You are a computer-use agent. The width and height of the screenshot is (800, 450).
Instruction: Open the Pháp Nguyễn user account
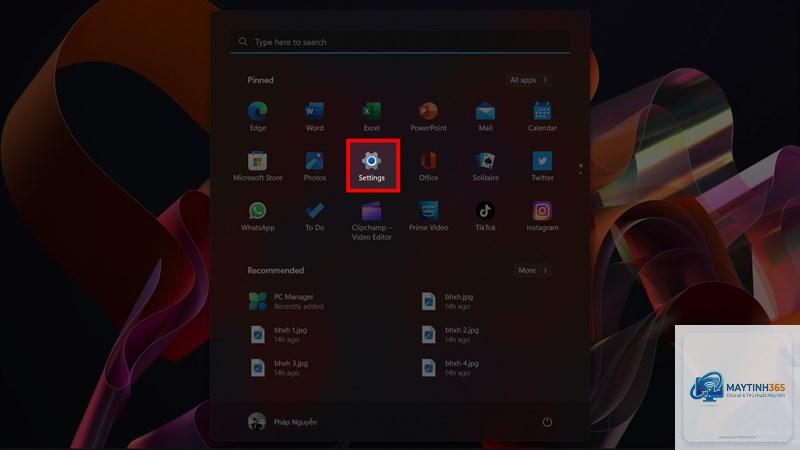[x=283, y=422]
